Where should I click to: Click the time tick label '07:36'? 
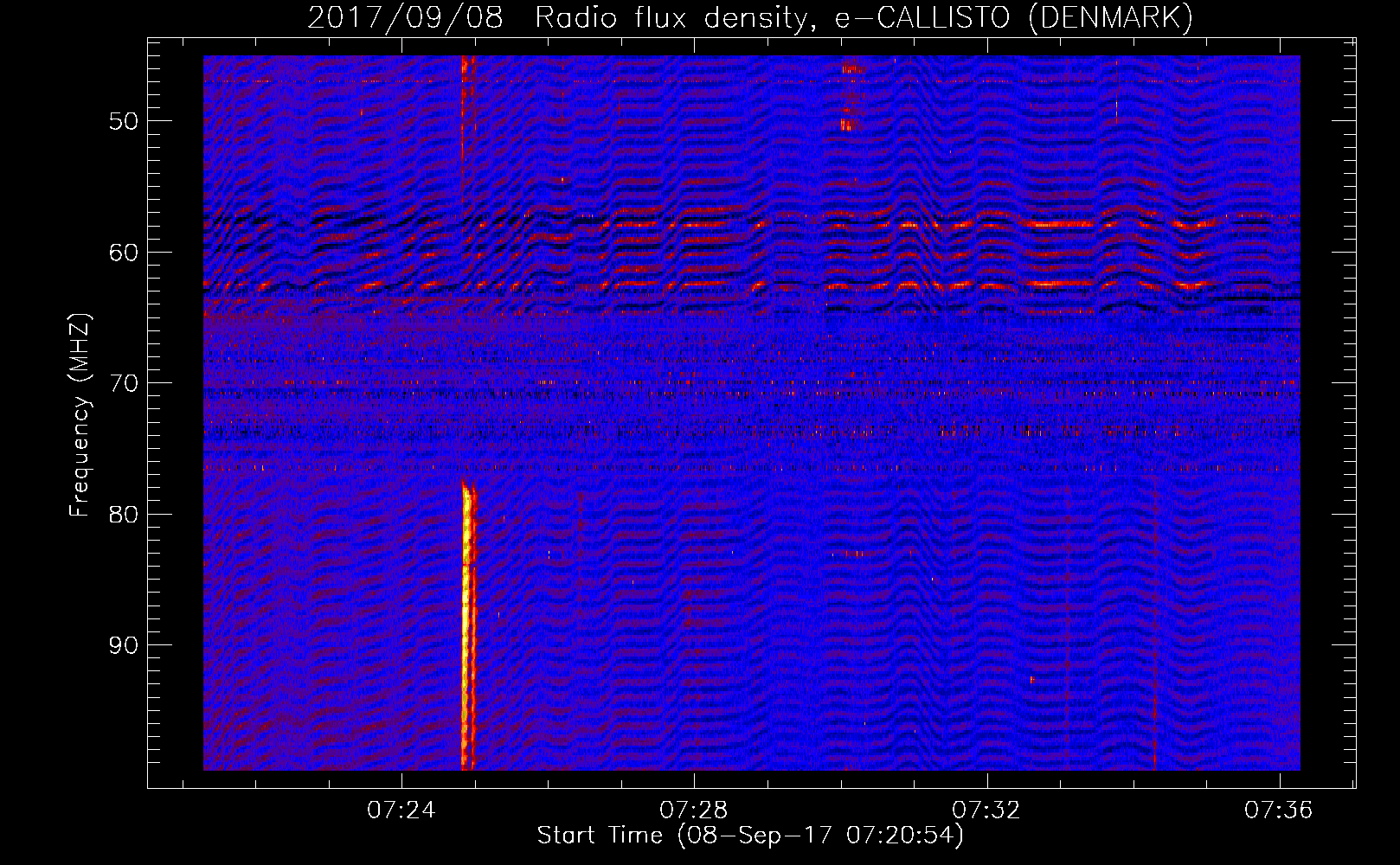click(1279, 811)
